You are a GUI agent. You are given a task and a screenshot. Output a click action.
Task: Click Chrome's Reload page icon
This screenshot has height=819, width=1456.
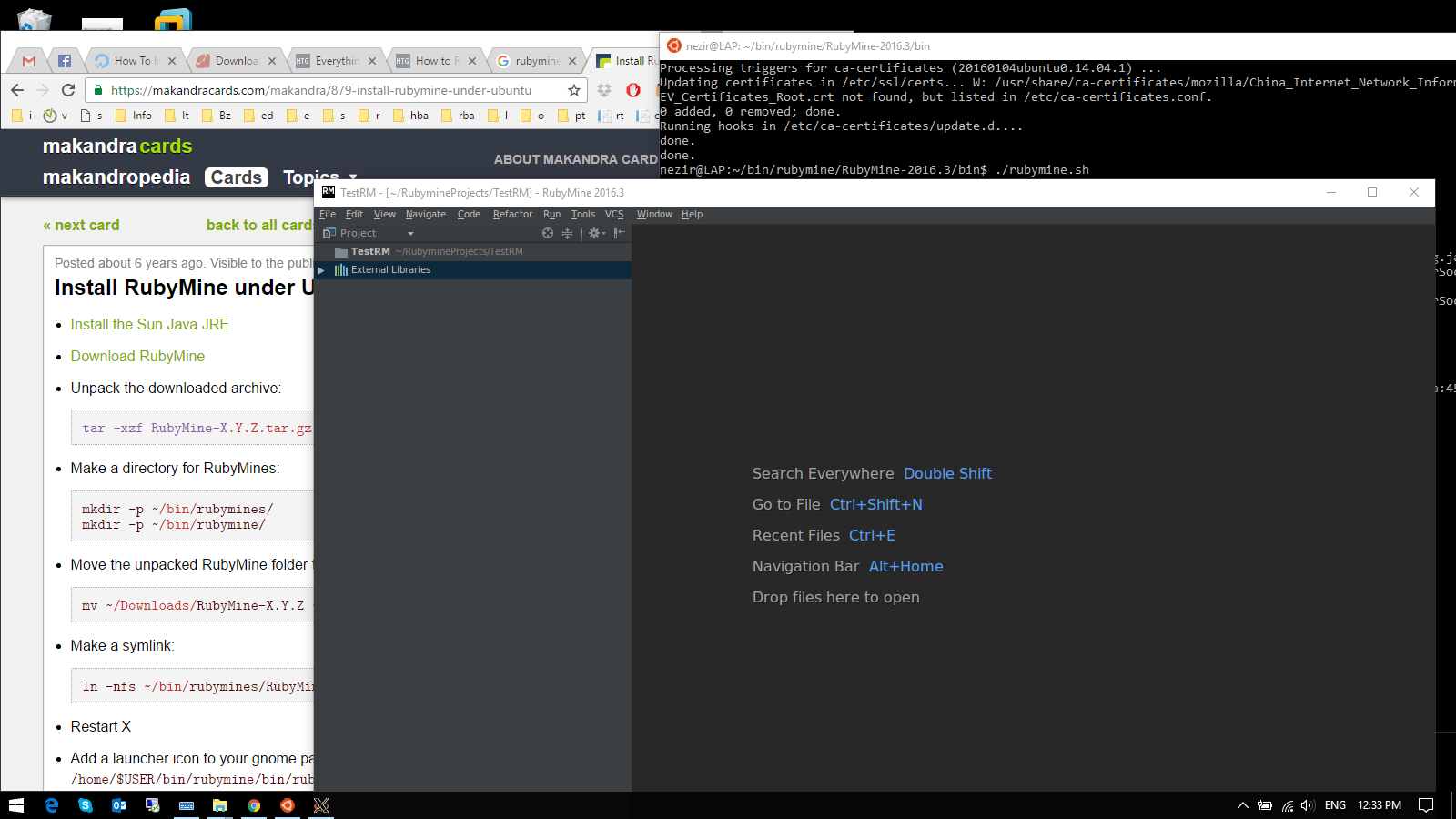(68, 90)
